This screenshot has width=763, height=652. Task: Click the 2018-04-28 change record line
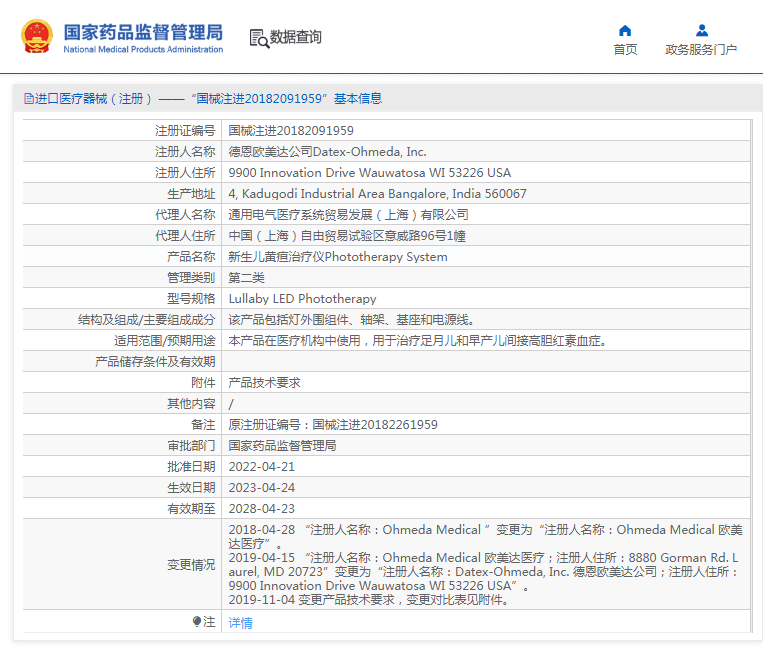(x=485, y=536)
